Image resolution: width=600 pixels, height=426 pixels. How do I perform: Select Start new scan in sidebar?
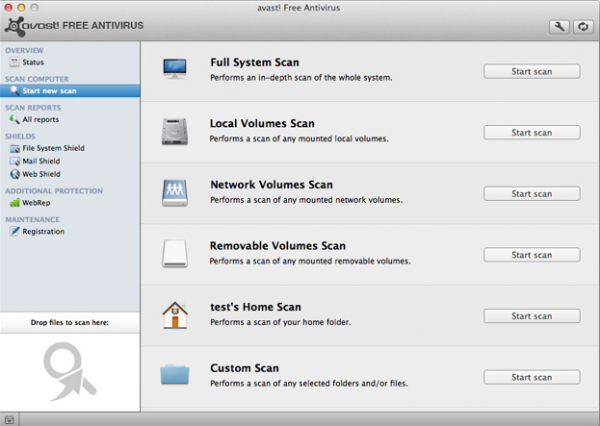pyautogui.click(x=70, y=91)
